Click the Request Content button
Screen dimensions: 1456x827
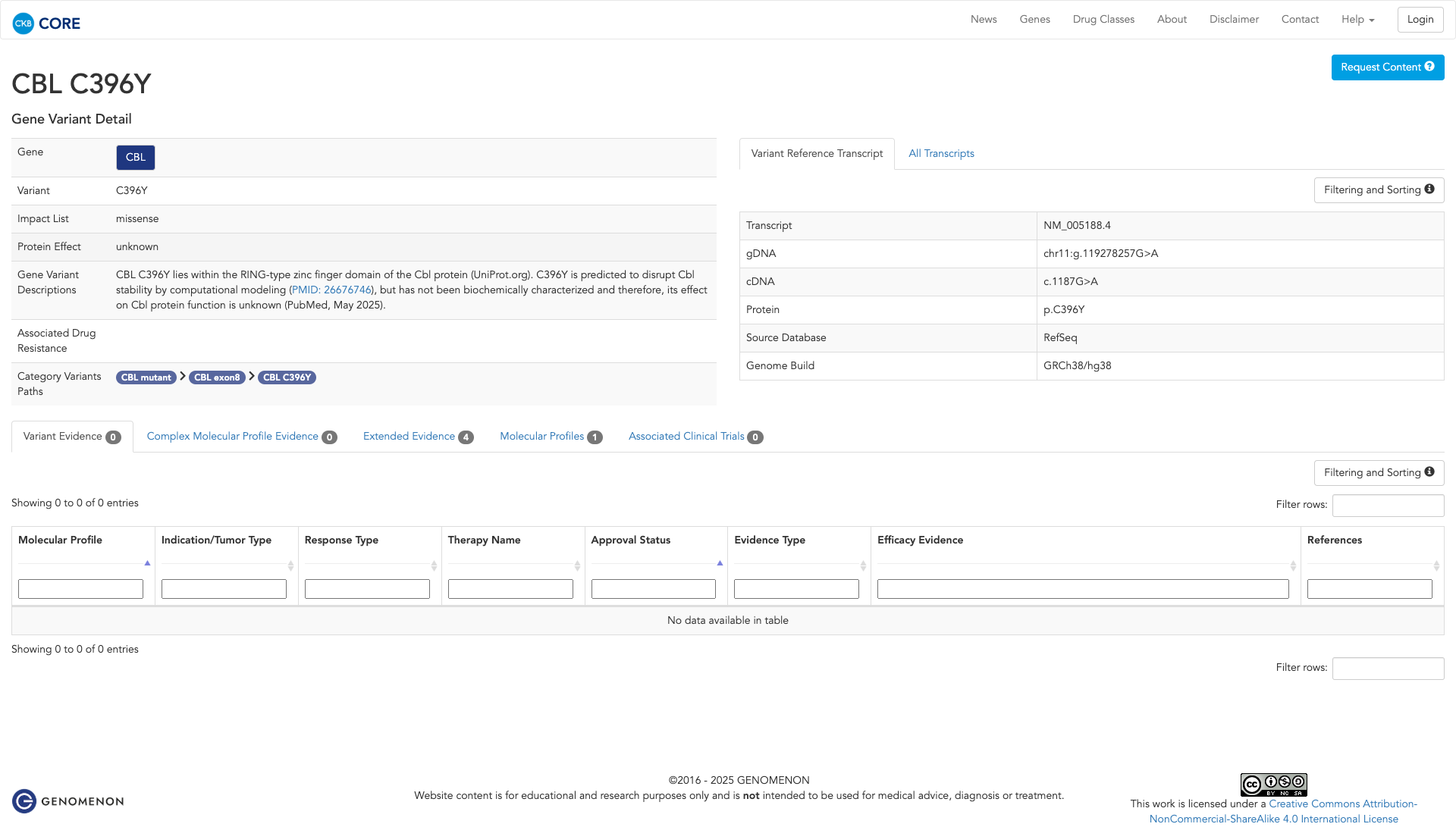(x=1388, y=67)
